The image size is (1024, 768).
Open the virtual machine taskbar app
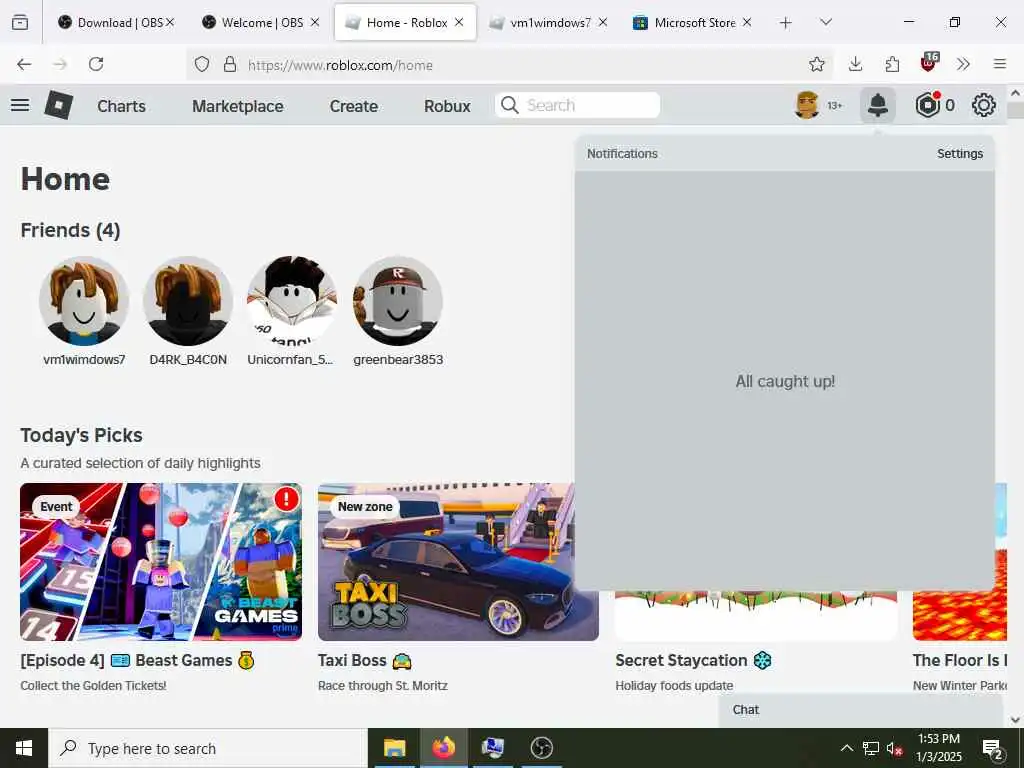[x=492, y=748]
